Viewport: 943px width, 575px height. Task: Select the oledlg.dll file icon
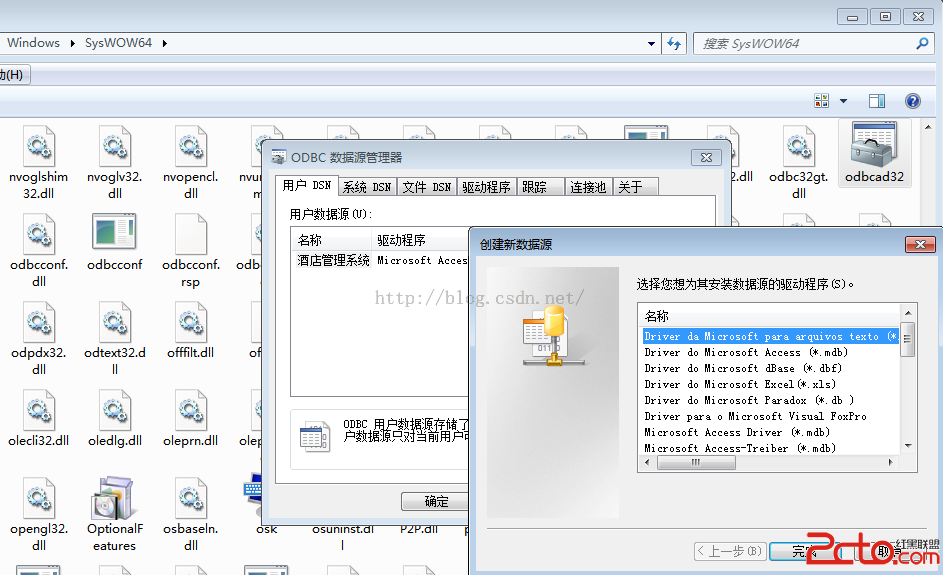pyautogui.click(x=115, y=410)
